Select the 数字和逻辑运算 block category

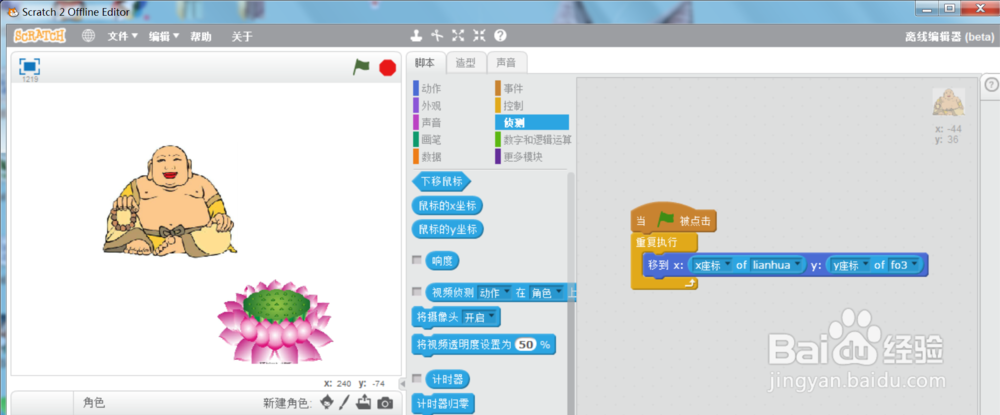534,140
